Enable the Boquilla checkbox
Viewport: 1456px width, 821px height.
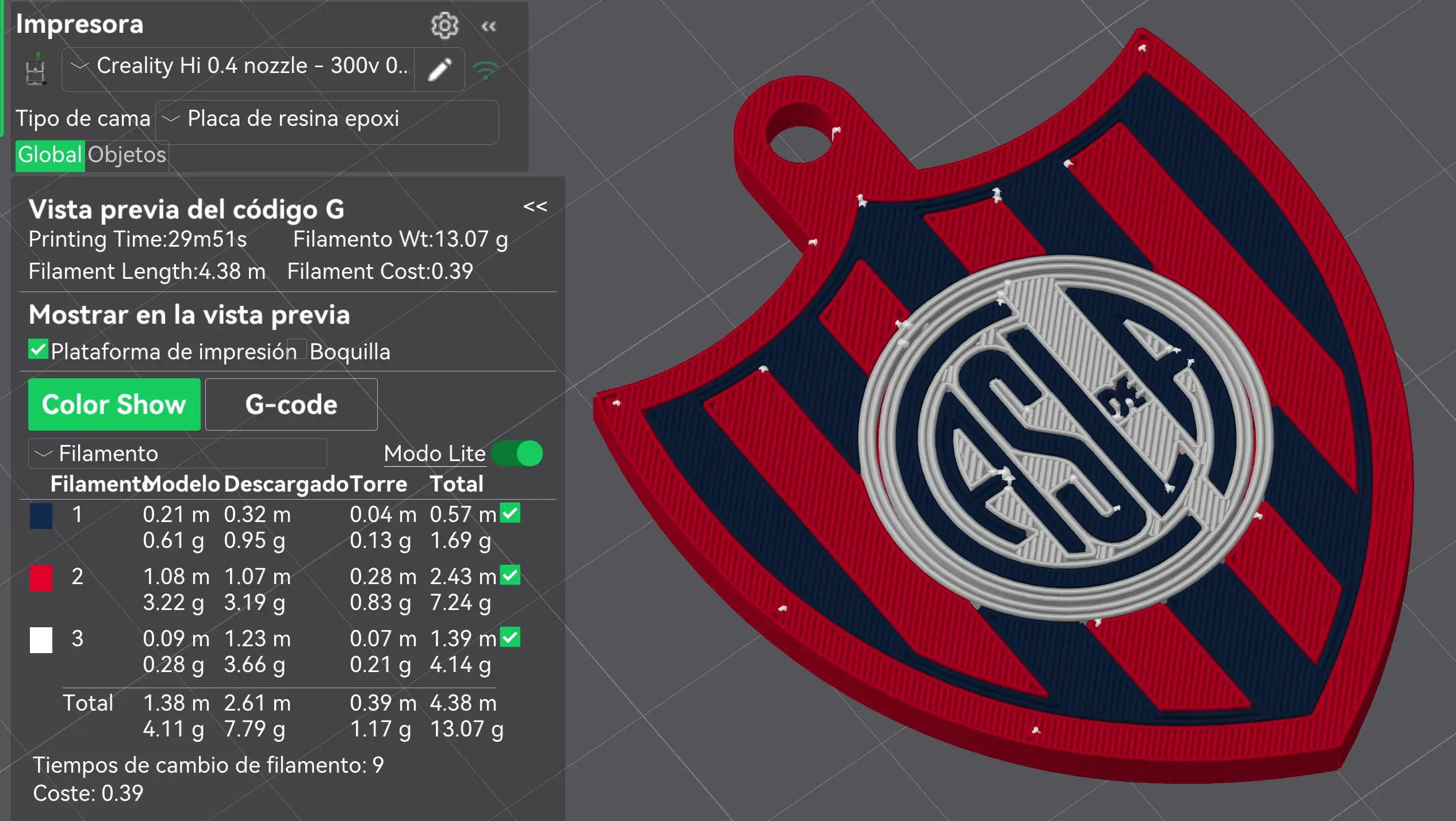coord(297,349)
